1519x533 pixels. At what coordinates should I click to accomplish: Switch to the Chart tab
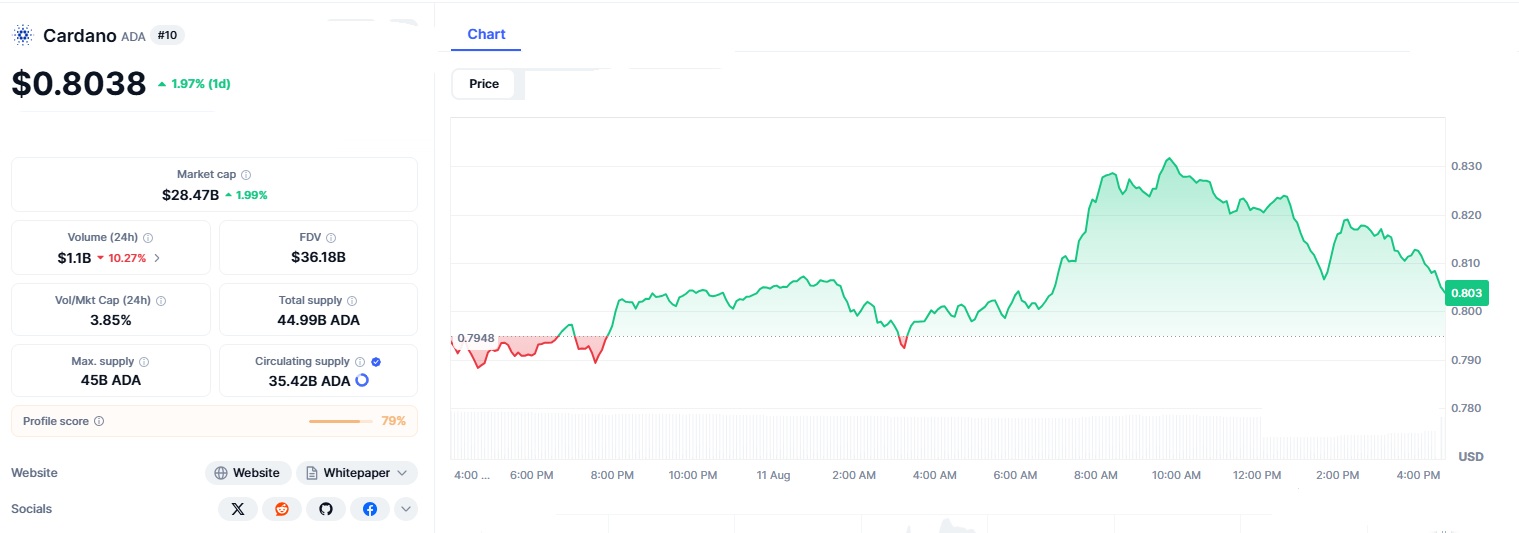(486, 35)
